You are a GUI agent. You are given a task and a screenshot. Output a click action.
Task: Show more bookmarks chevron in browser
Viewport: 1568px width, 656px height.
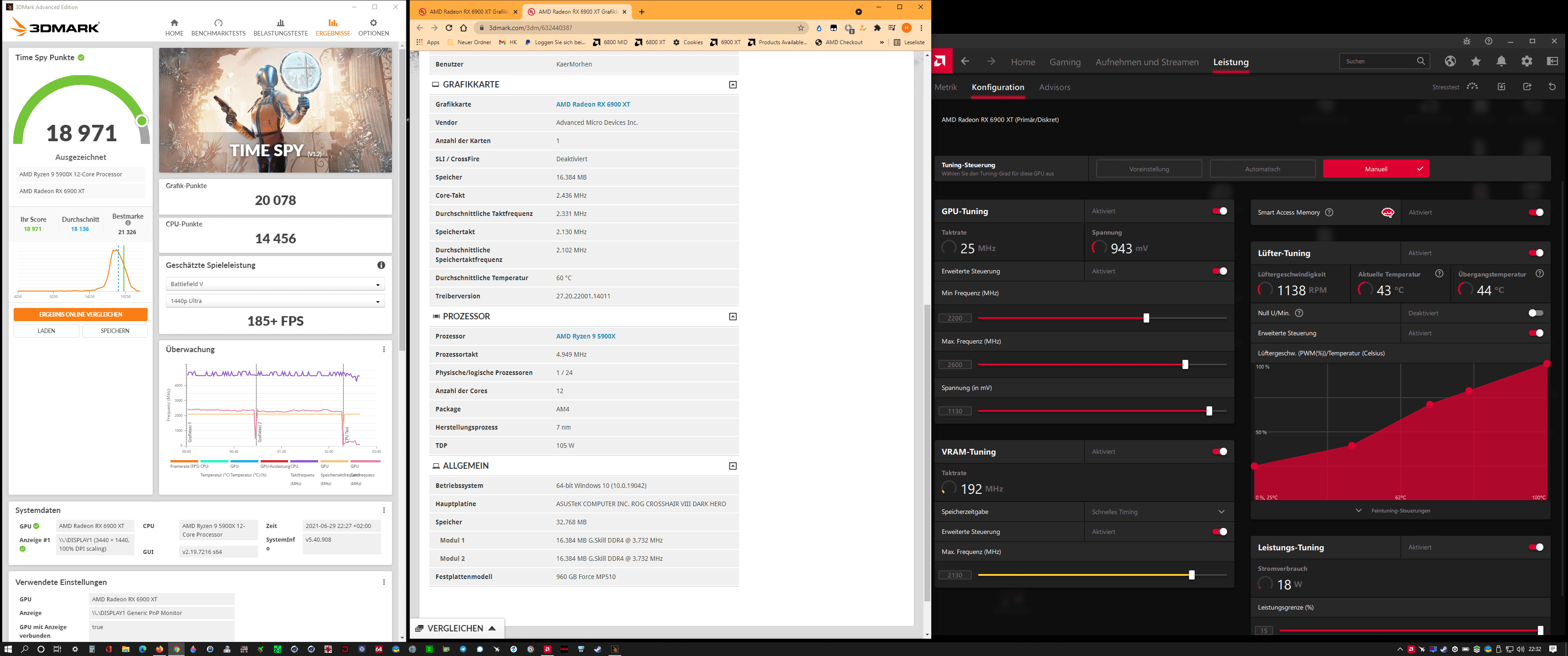(882, 42)
